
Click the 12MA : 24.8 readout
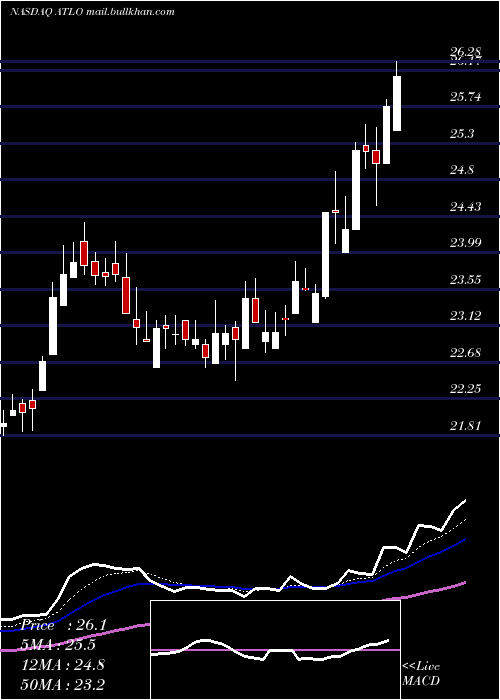click(x=63, y=664)
